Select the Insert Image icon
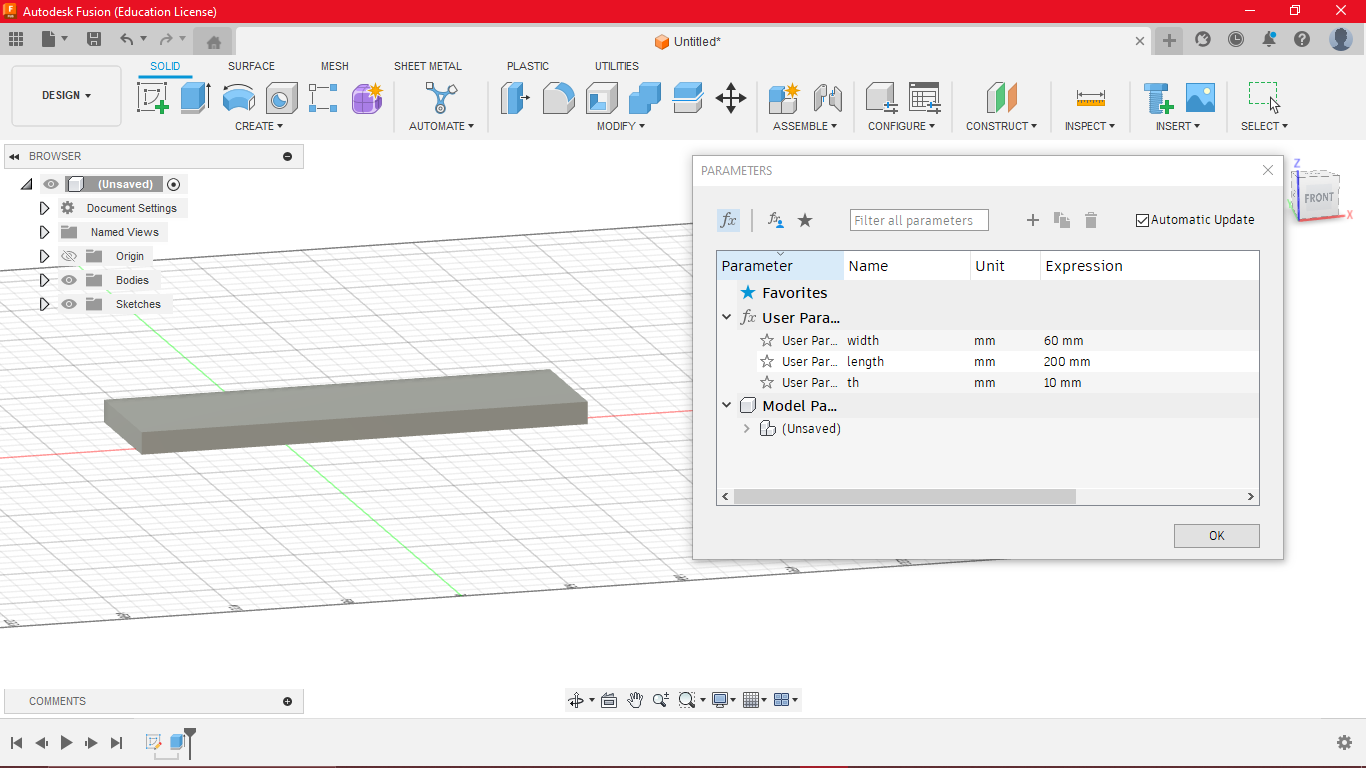The image size is (1366, 768). (1200, 98)
